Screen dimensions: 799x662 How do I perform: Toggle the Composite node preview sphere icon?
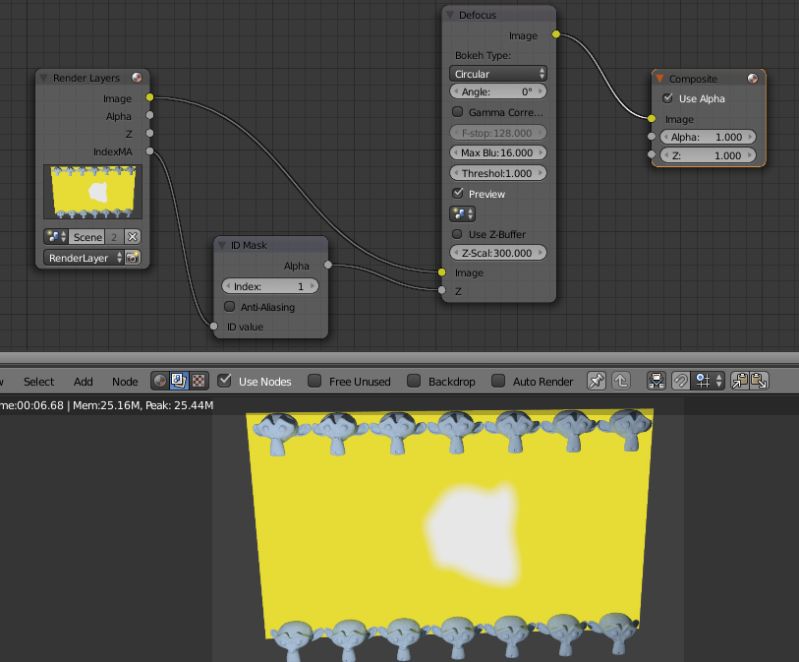click(752, 78)
